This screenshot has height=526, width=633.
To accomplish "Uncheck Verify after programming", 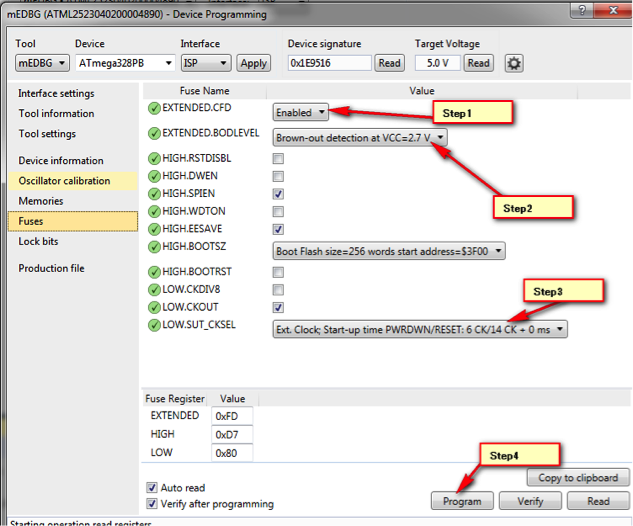I will tap(153, 504).
